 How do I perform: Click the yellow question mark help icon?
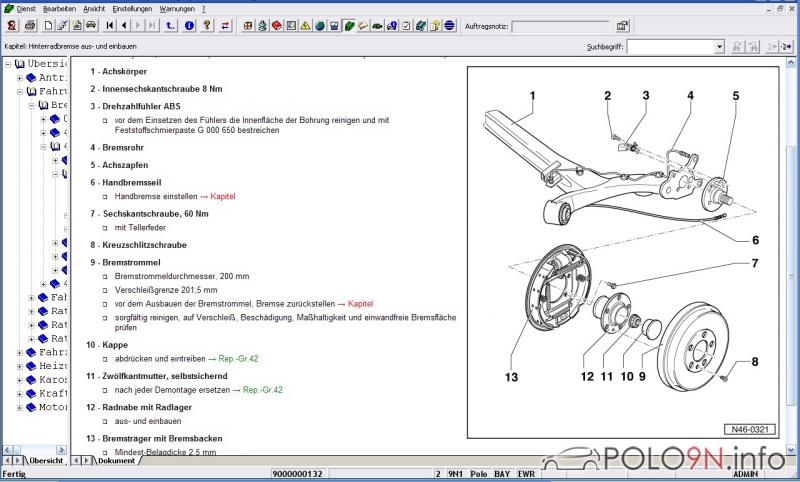point(207,25)
